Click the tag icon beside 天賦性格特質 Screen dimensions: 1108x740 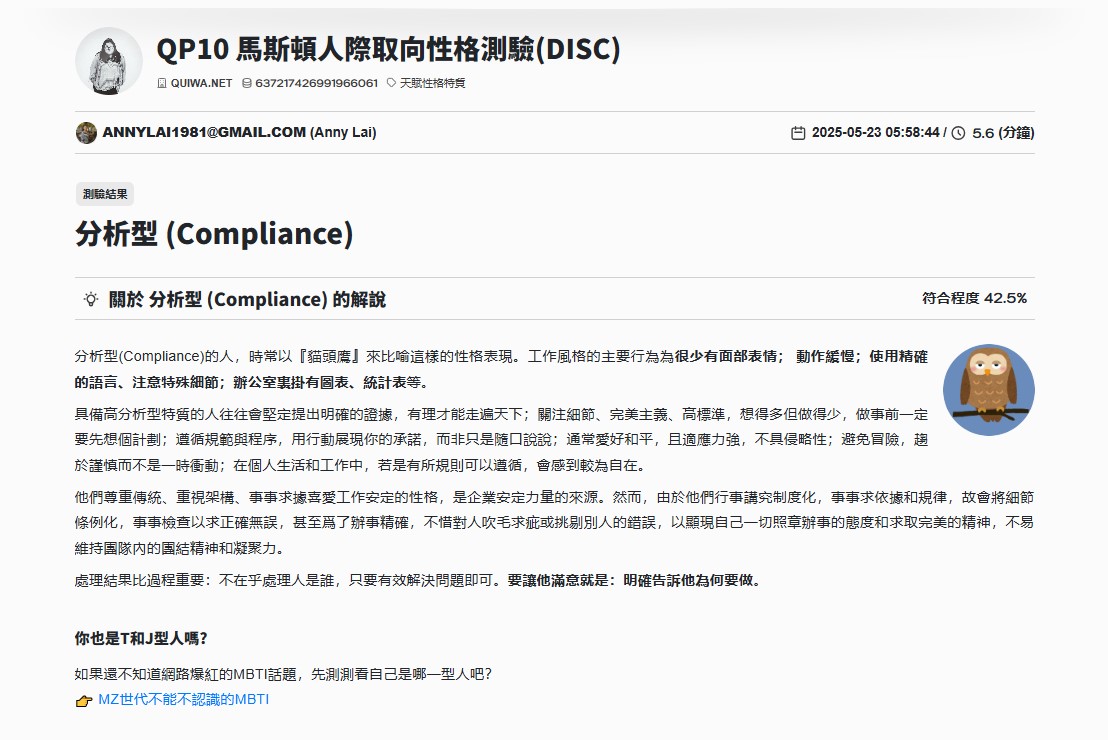pos(391,83)
